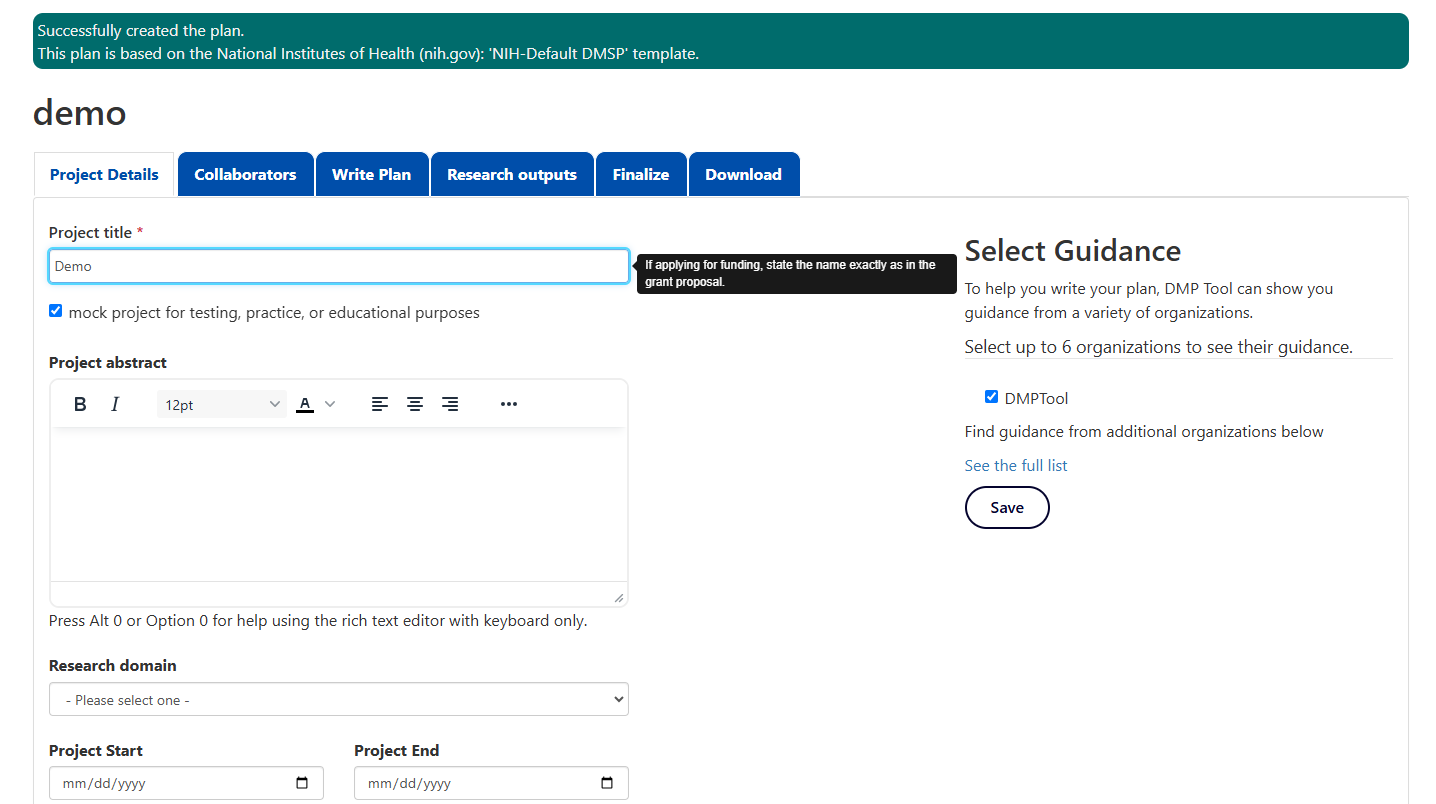Click into the Project title field
The width and height of the screenshot is (1436, 804).
pos(338,266)
